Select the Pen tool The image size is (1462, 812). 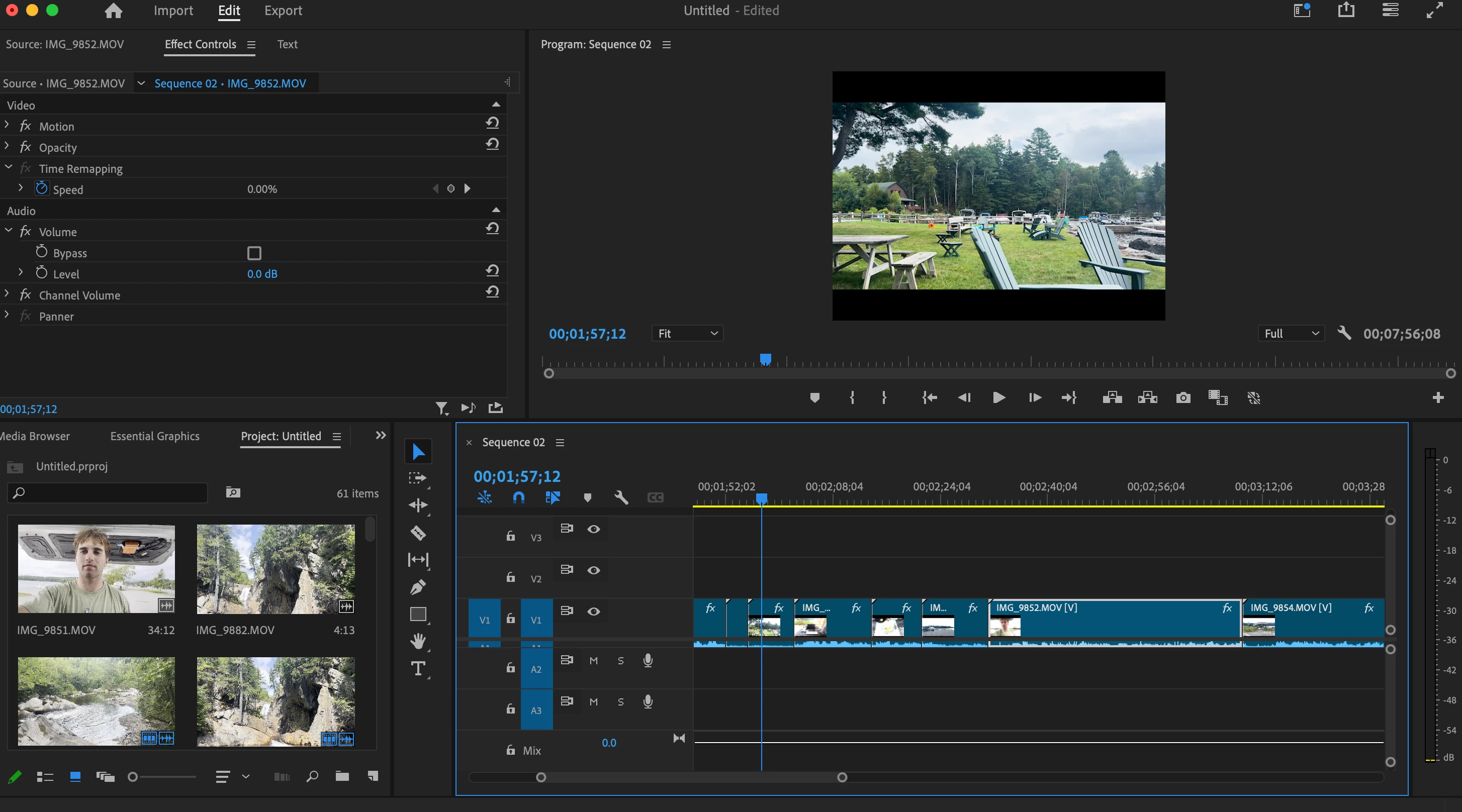coord(418,587)
